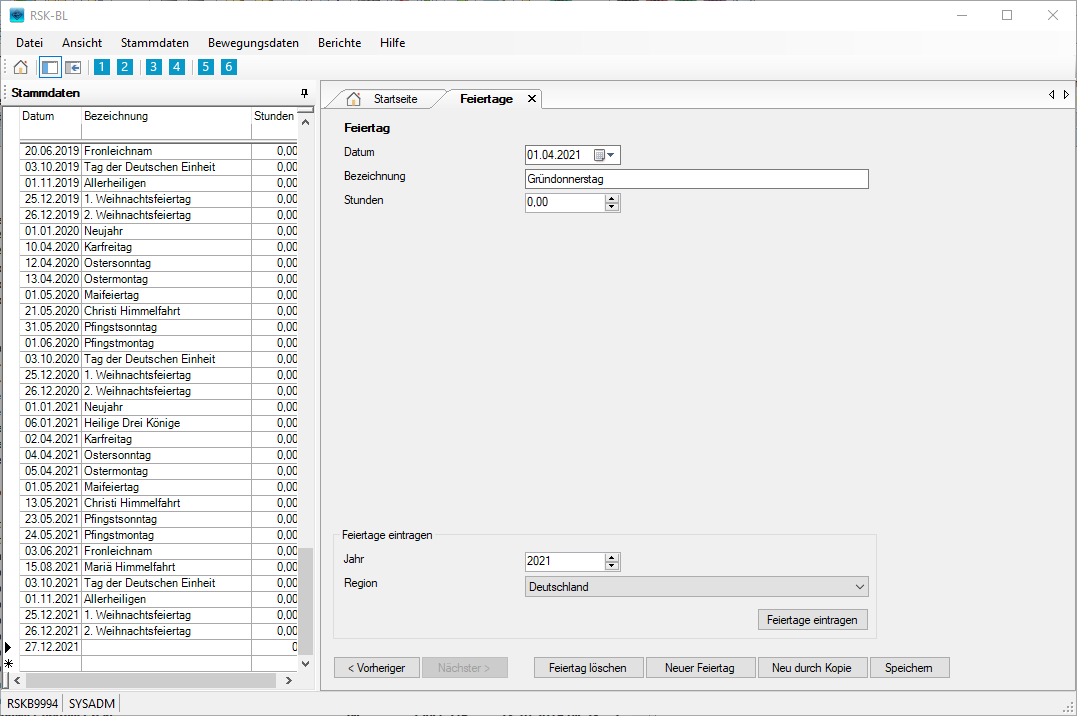1077x716 pixels.
Task: Click the house icon on Startseite tab
Action: point(354,99)
